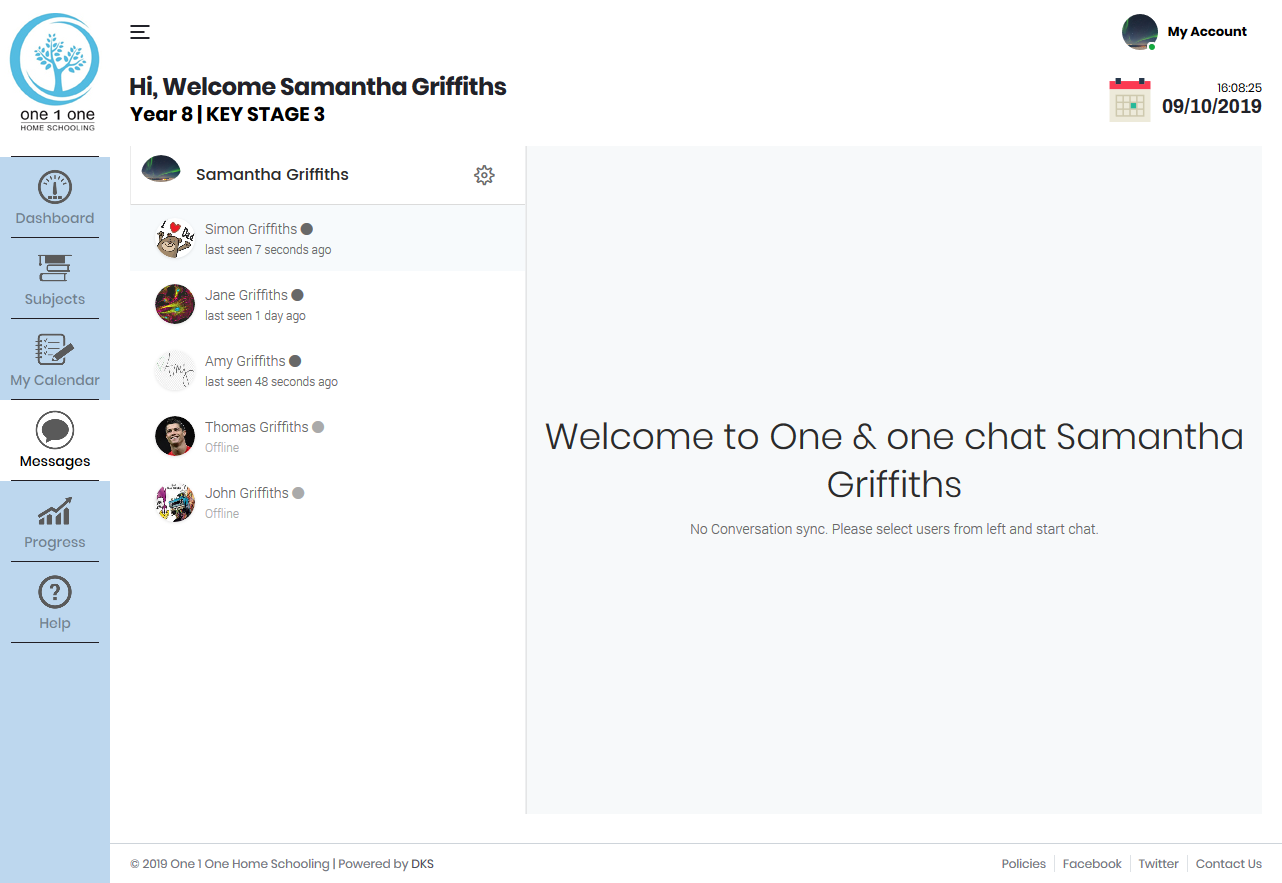Click the red calendar date icon

click(1130, 100)
